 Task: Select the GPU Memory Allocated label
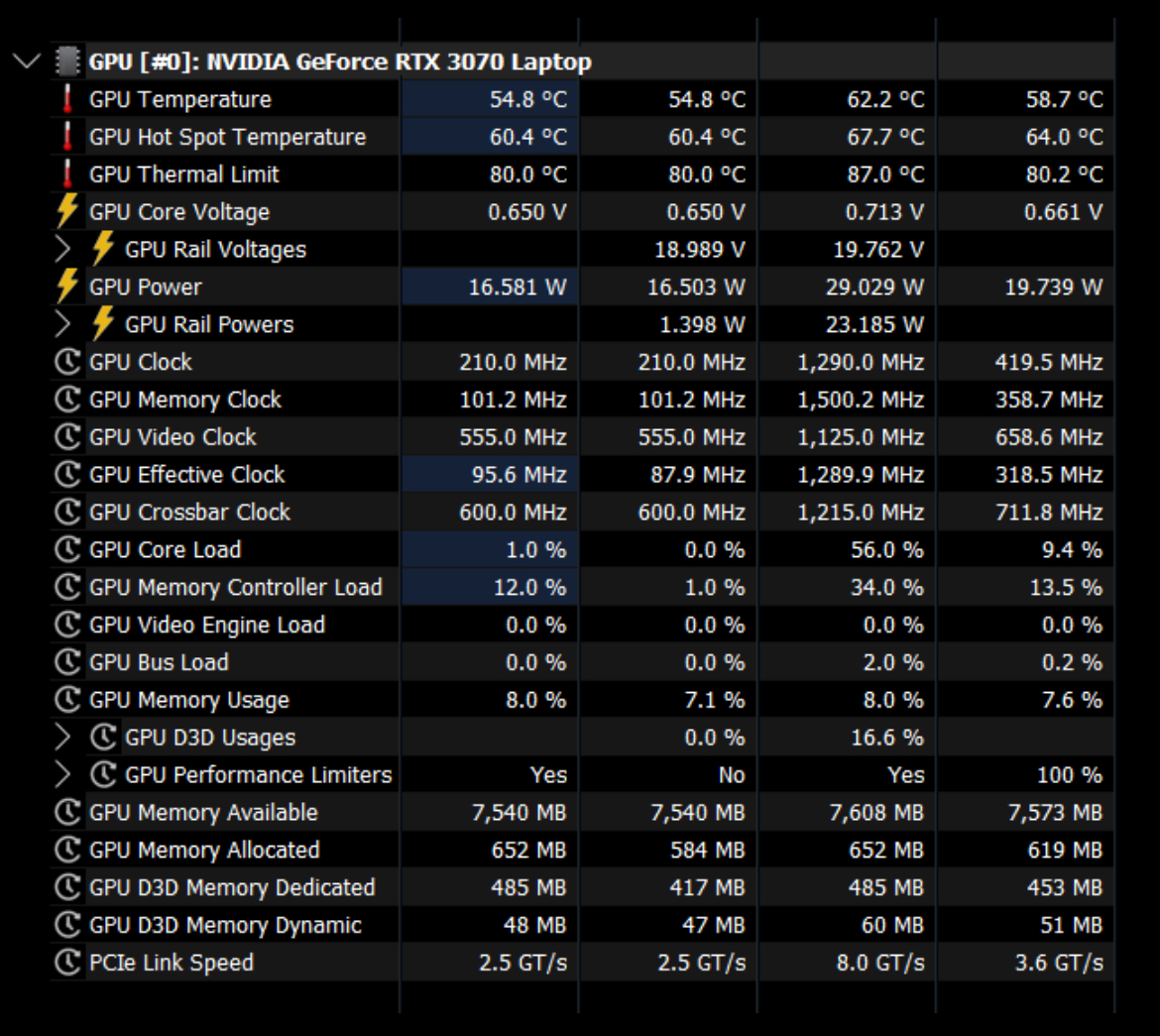coord(204,850)
